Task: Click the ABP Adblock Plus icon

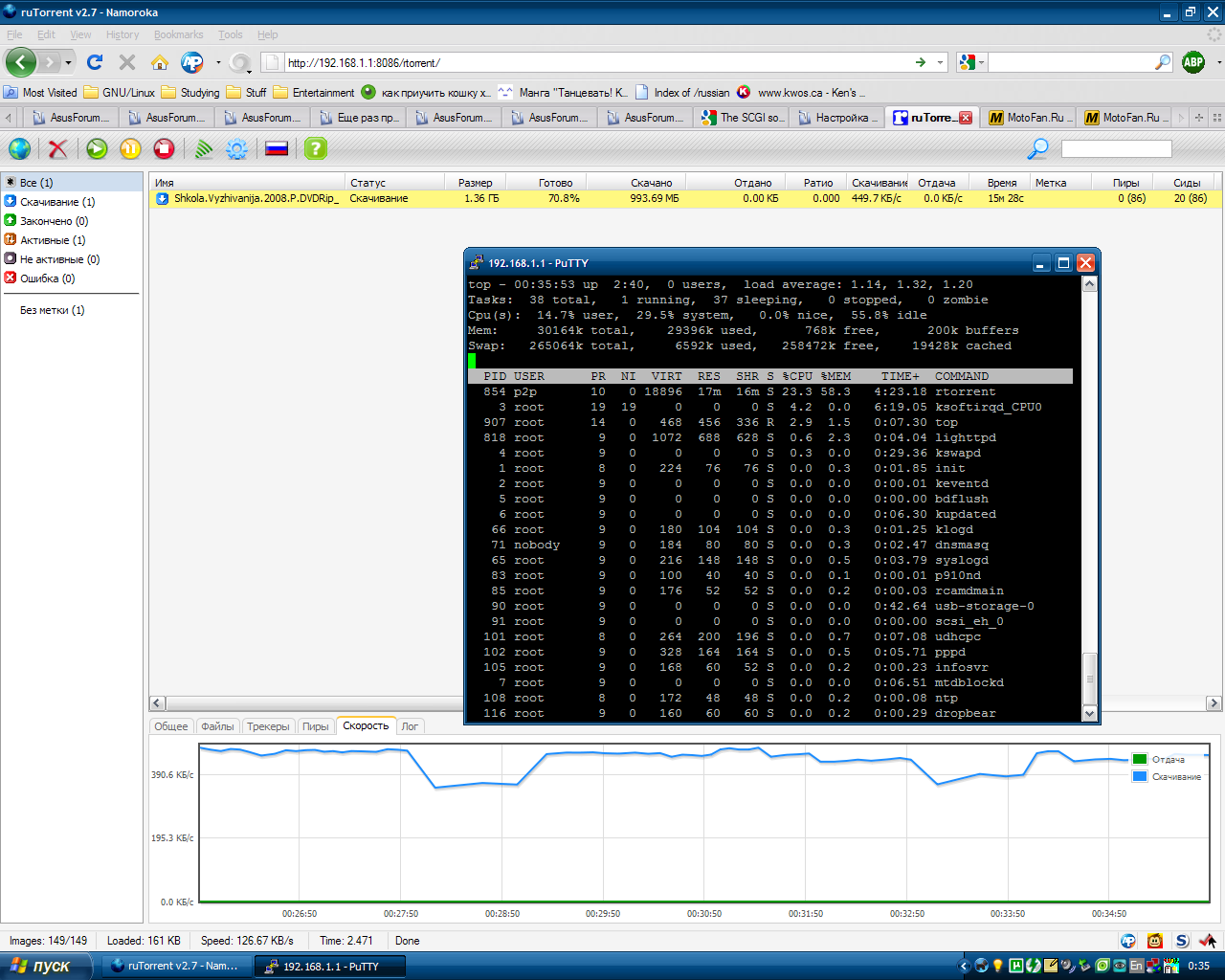Action: click(1193, 62)
